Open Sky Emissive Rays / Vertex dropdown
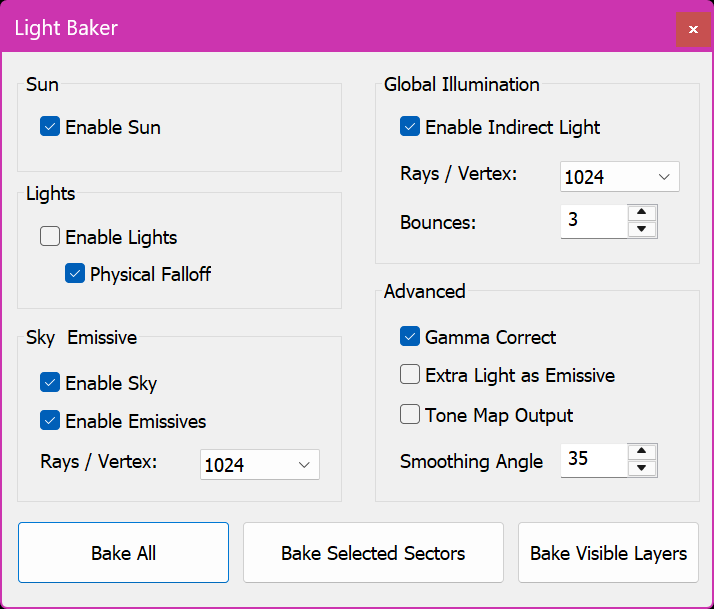Screen dimensions: 714x609 [x=260, y=465]
